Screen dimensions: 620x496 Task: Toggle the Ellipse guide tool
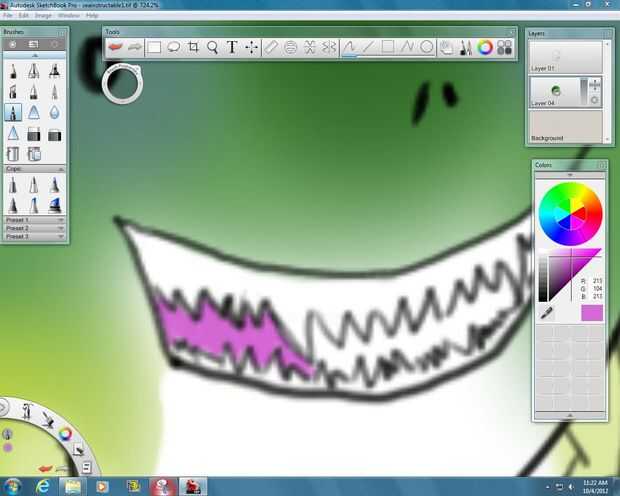291,47
